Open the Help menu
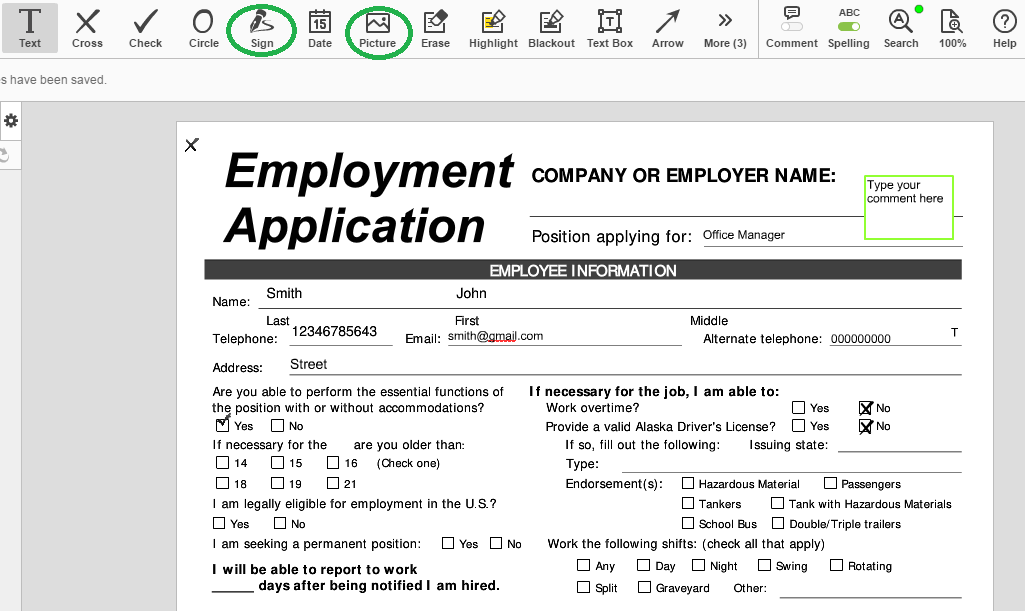 pyautogui.click(x=1004, y=28)
